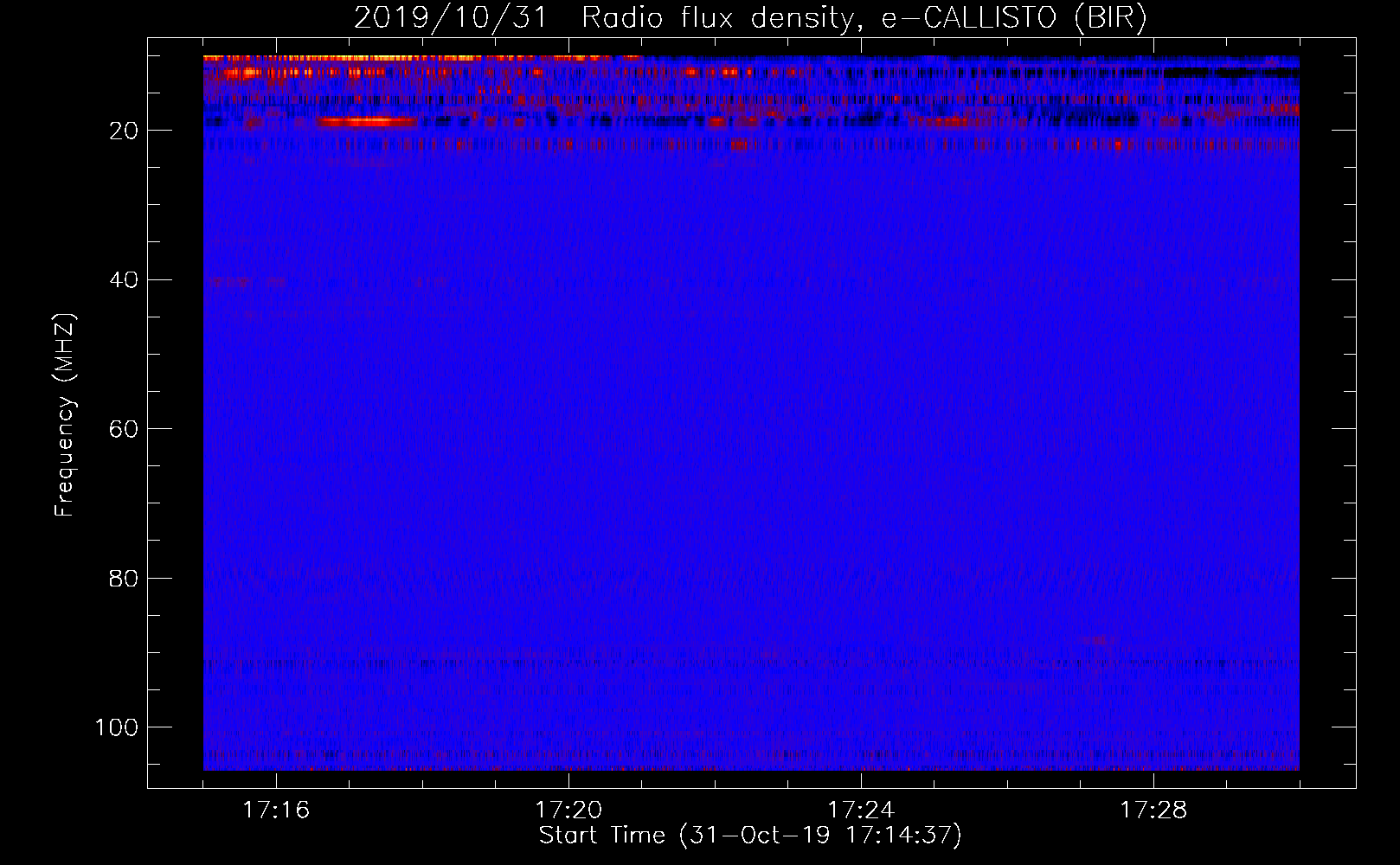
Task: Click the "Frequency (MHZ)" axis label
Action: 66,415
